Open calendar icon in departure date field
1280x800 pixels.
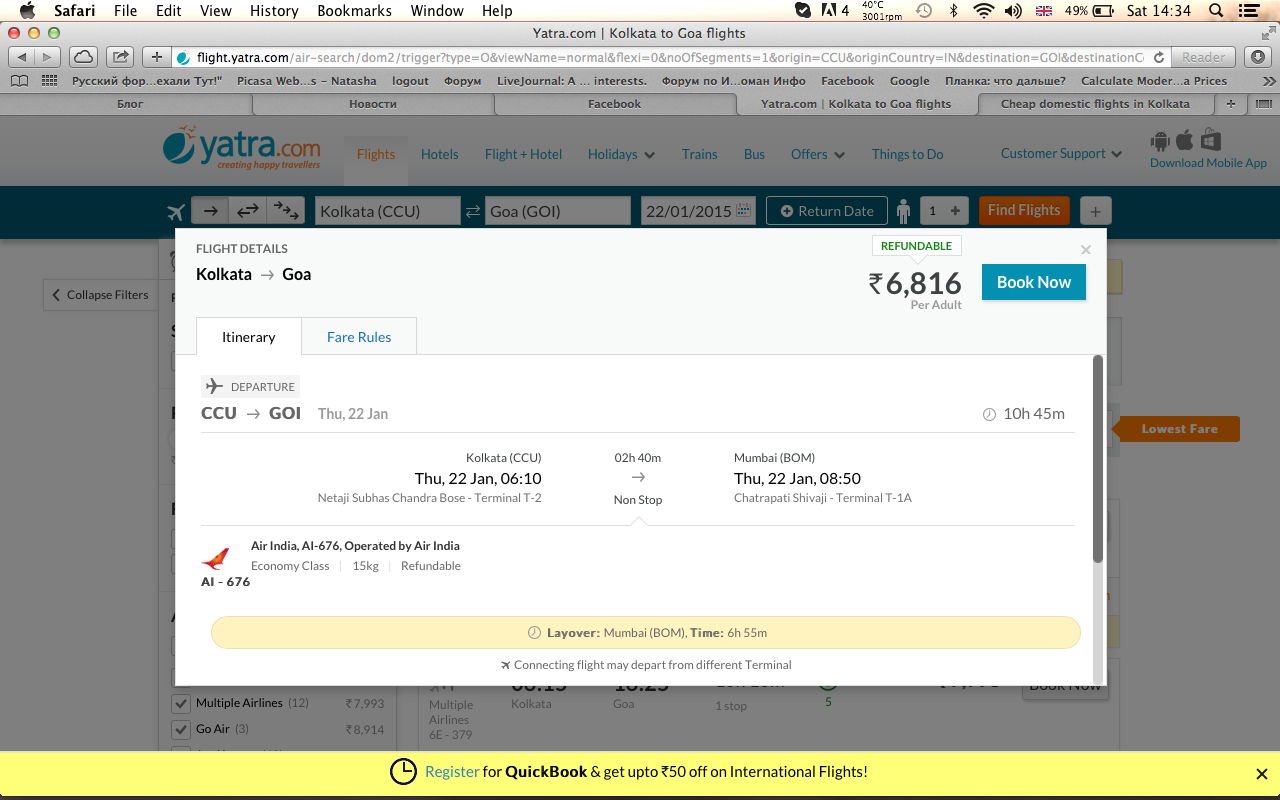pos(744,211)
